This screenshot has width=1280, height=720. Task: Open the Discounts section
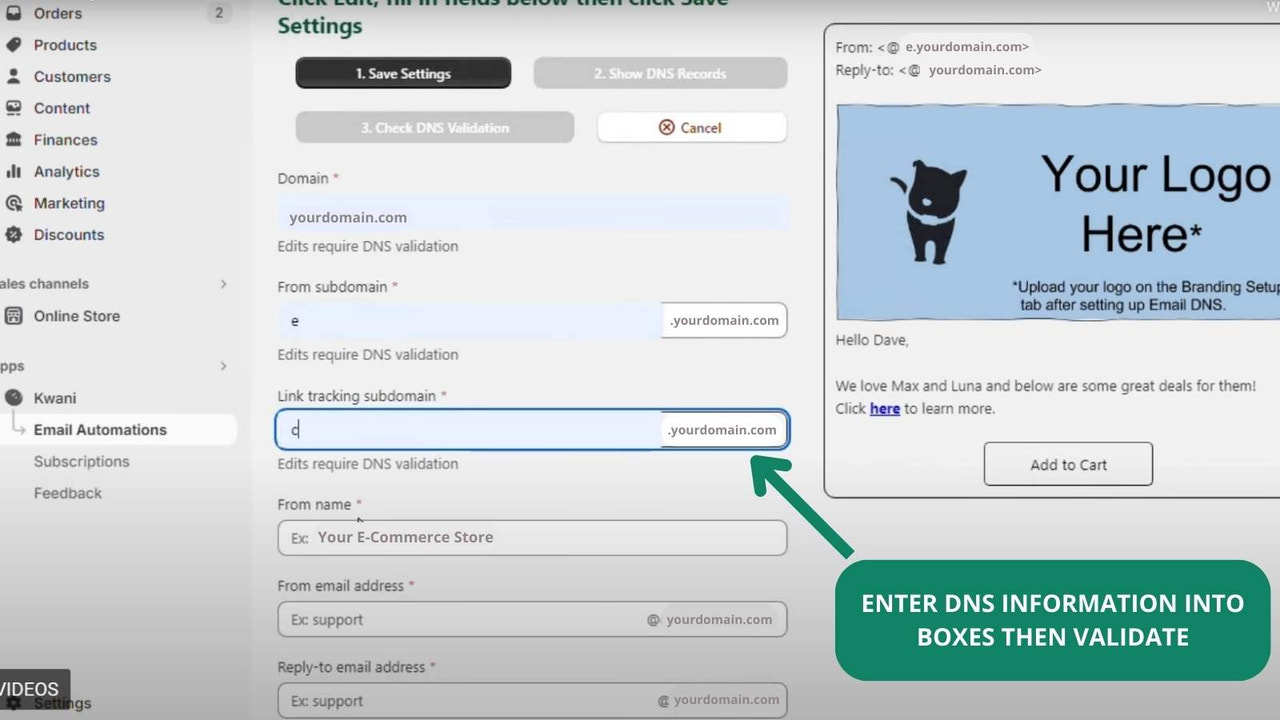(x=66, y=235)
